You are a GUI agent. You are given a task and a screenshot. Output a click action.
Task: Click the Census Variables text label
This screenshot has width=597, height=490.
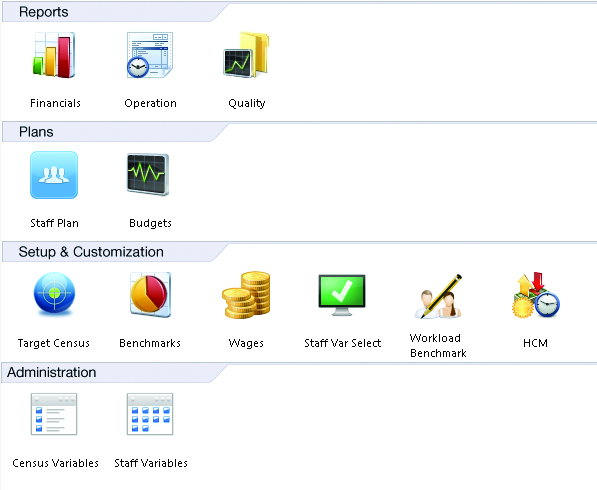click(55, 463)
